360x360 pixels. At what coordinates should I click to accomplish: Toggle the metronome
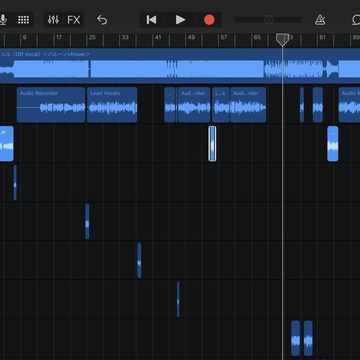[x=320, y=20]
